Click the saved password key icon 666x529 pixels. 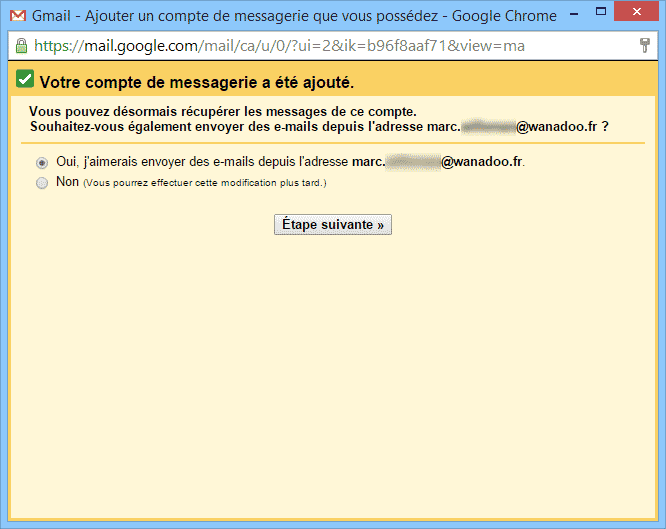tap(645, 46)
